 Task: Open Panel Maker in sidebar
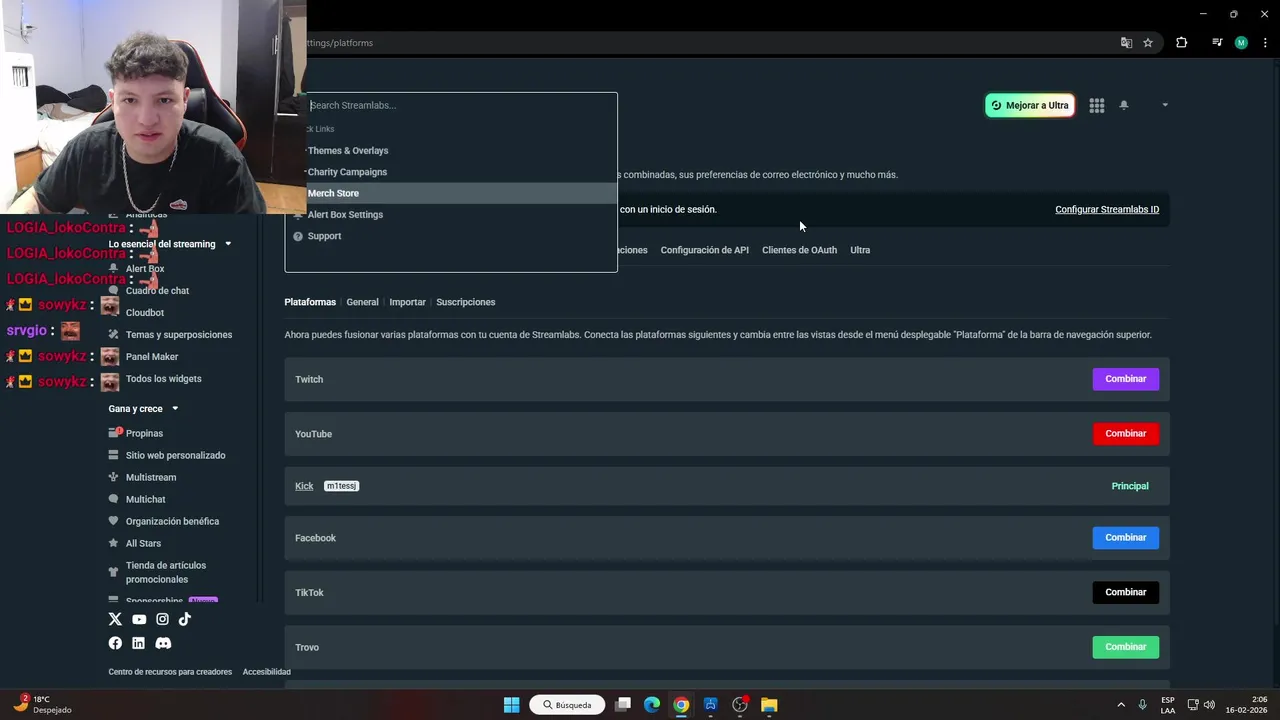coord(152,357)
